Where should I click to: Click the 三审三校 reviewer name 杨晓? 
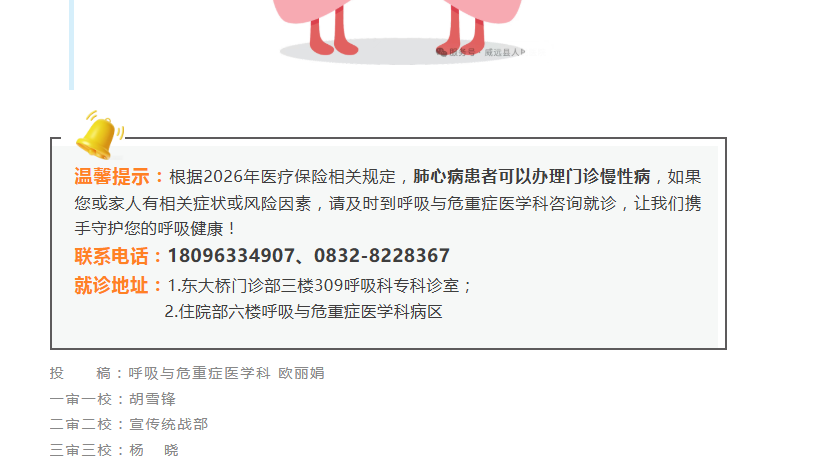point(154,450)
